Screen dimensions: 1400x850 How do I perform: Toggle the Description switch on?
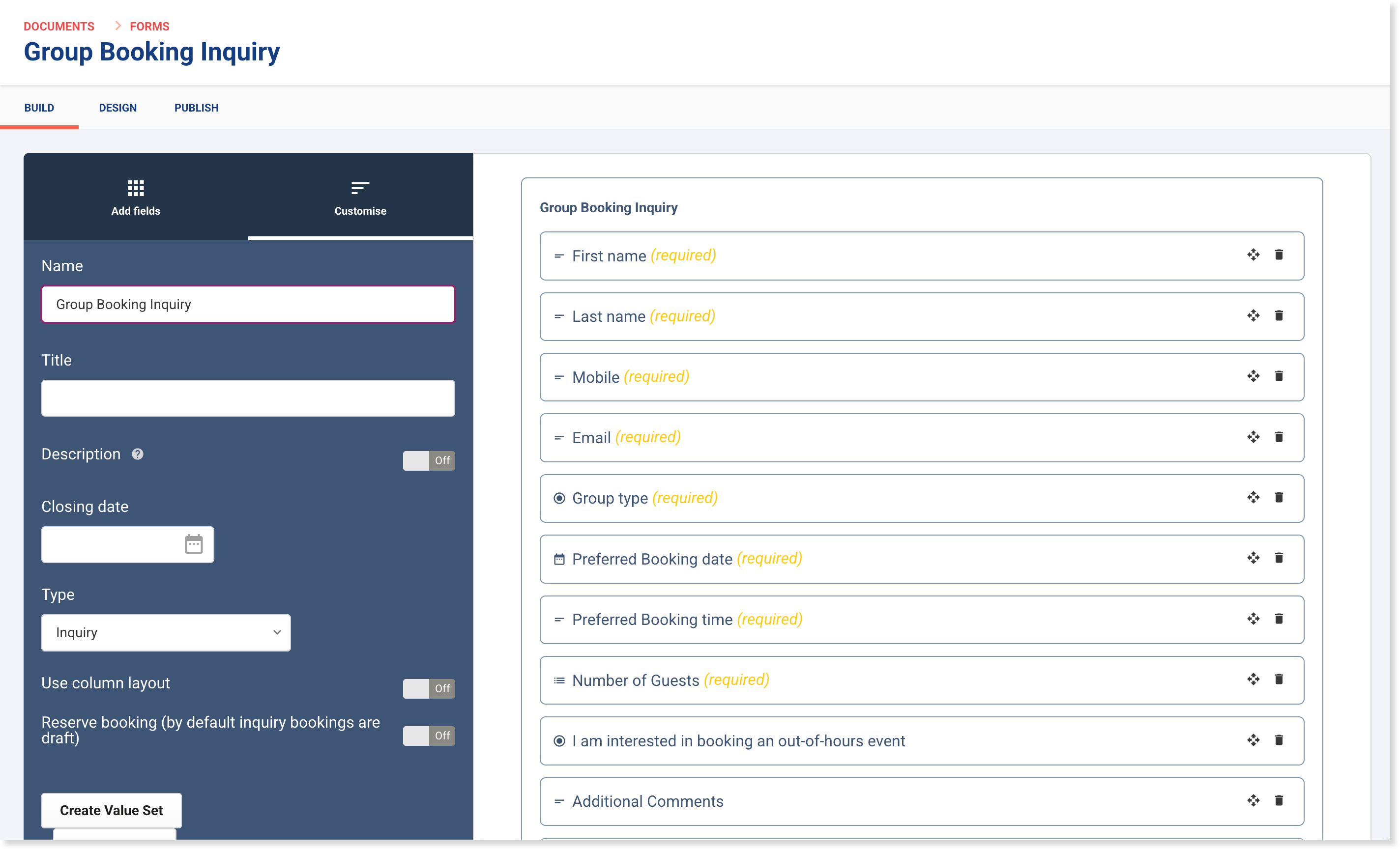[429, 460]
